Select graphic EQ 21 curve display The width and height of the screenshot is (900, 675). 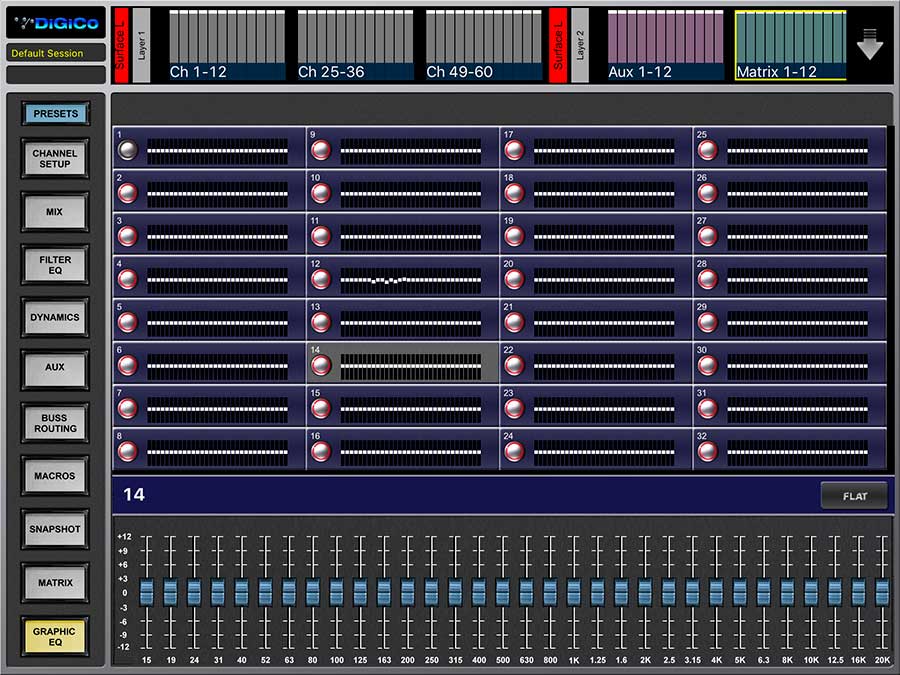pos(604,323)
